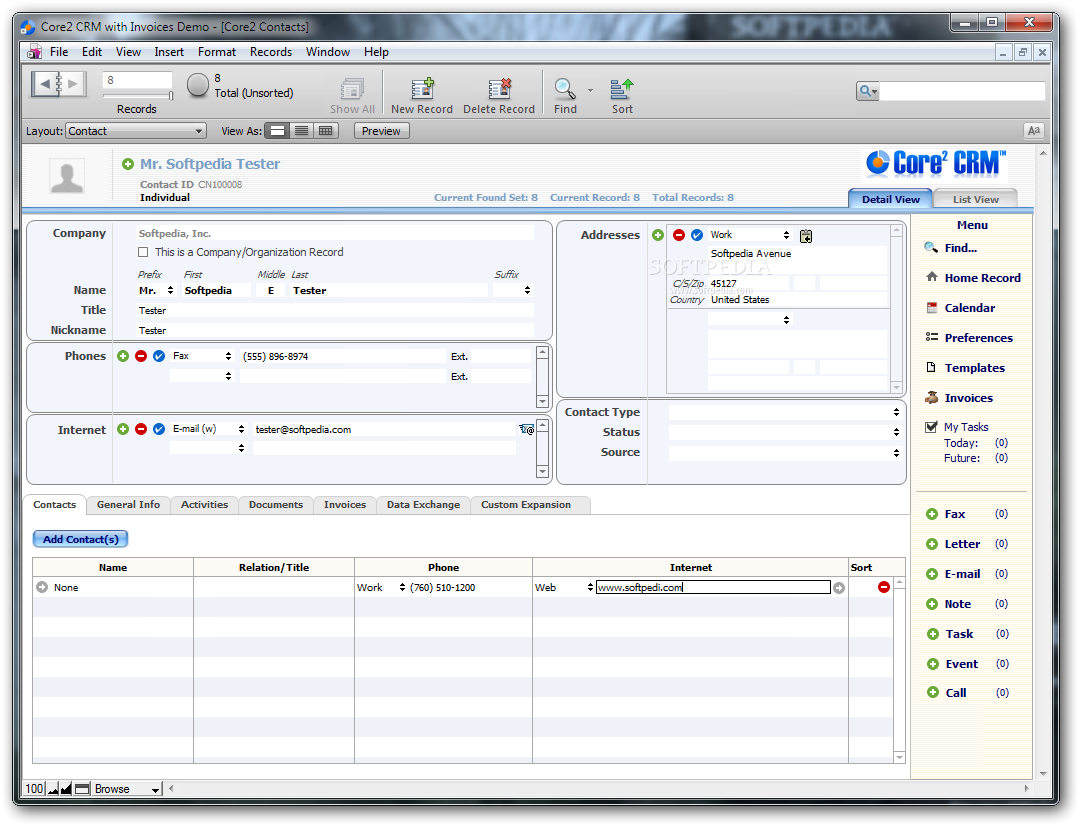Set E-mail entry as primary checkmark
The image size is (1080, 826).
[x=159, y=429]
